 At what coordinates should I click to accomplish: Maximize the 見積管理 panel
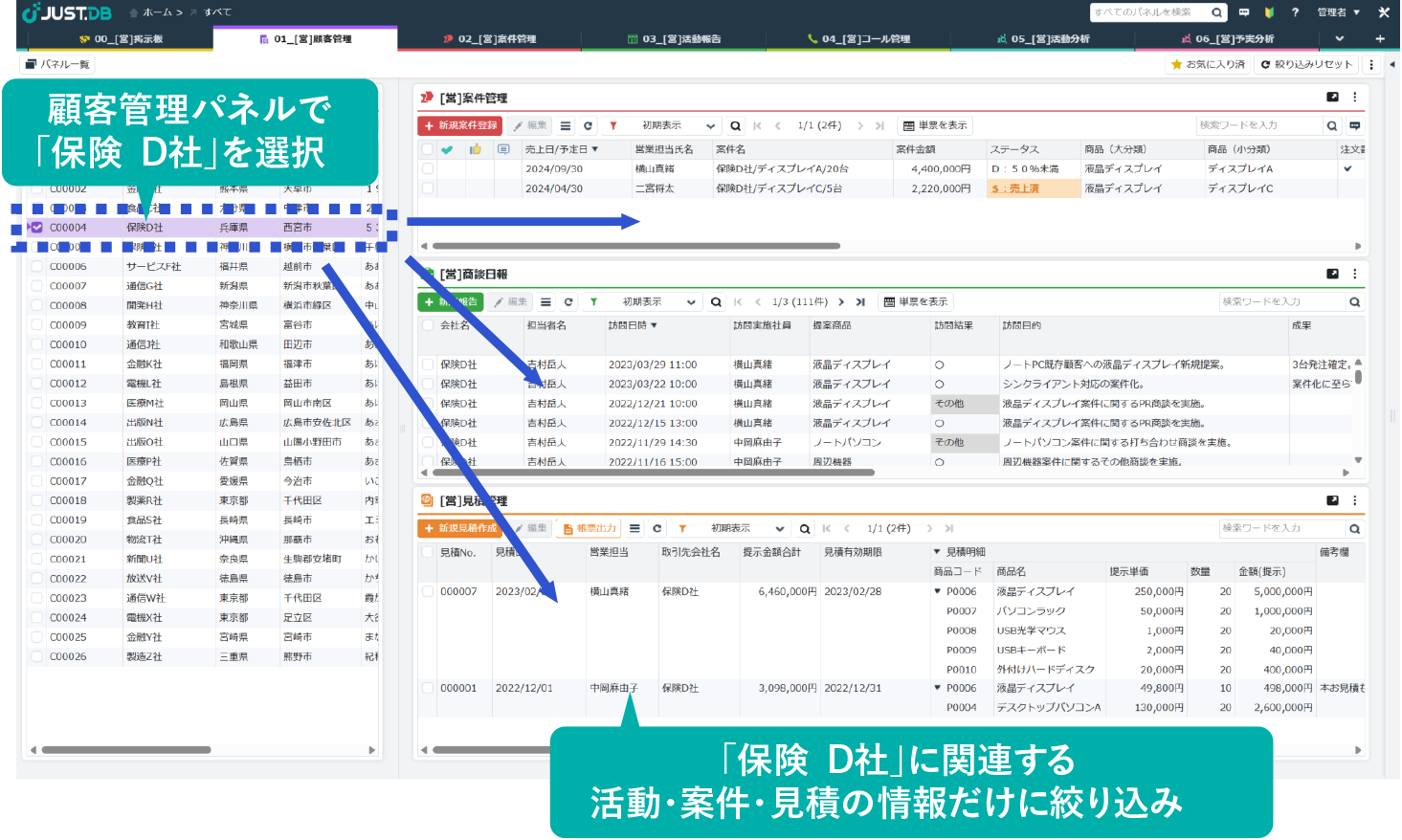coord(1332,500)
